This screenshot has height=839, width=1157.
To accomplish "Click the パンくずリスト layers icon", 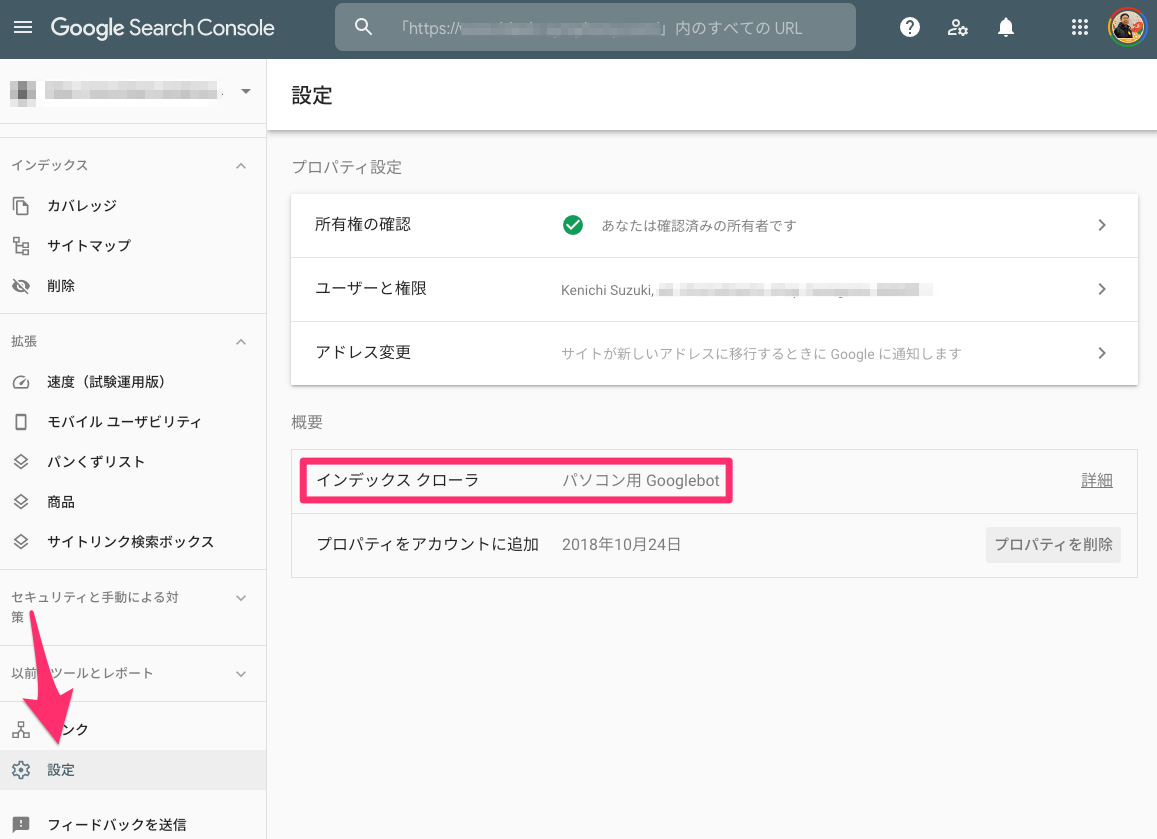I will click(x=21, y=461).
